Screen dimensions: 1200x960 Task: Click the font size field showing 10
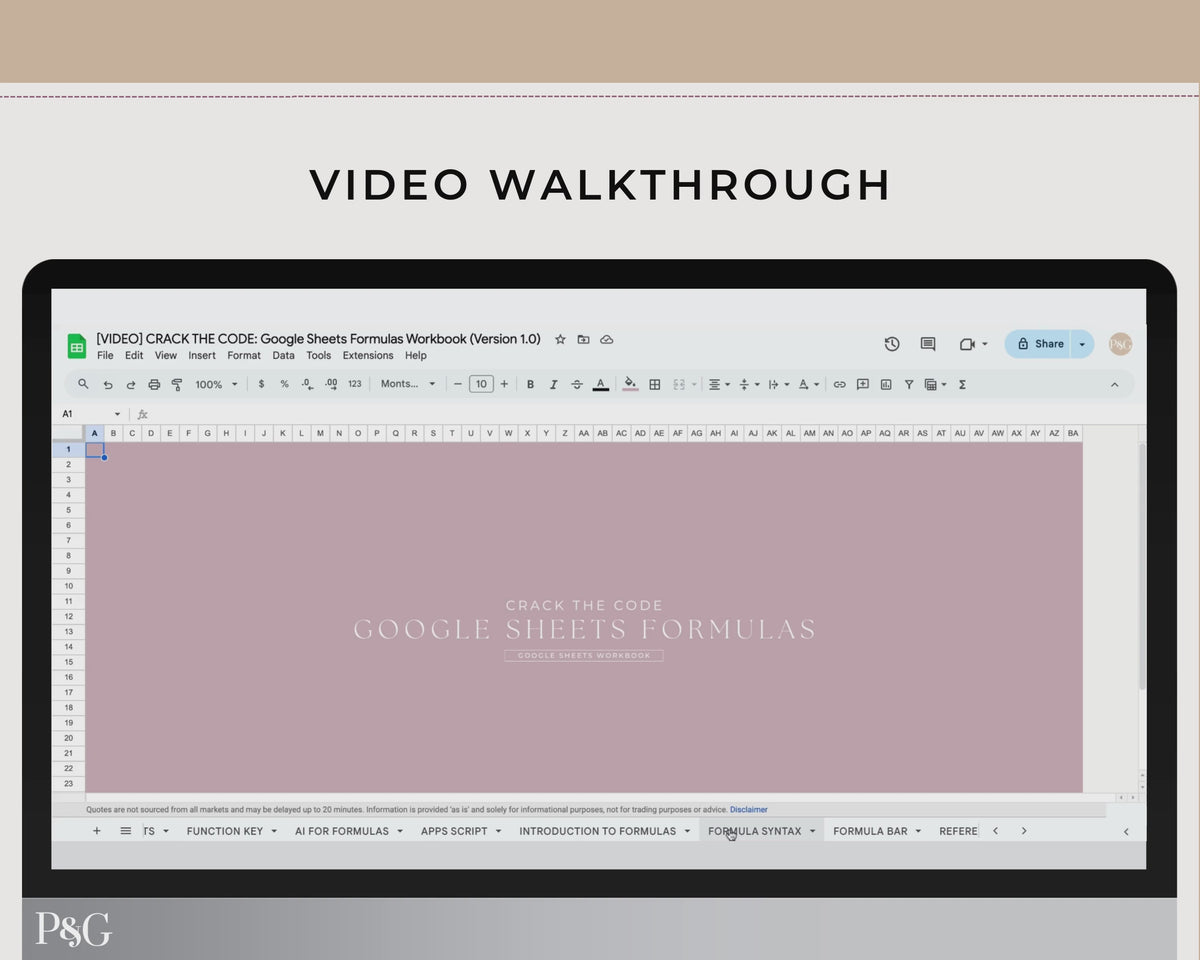pyautogui.click(x=481, y=384)
